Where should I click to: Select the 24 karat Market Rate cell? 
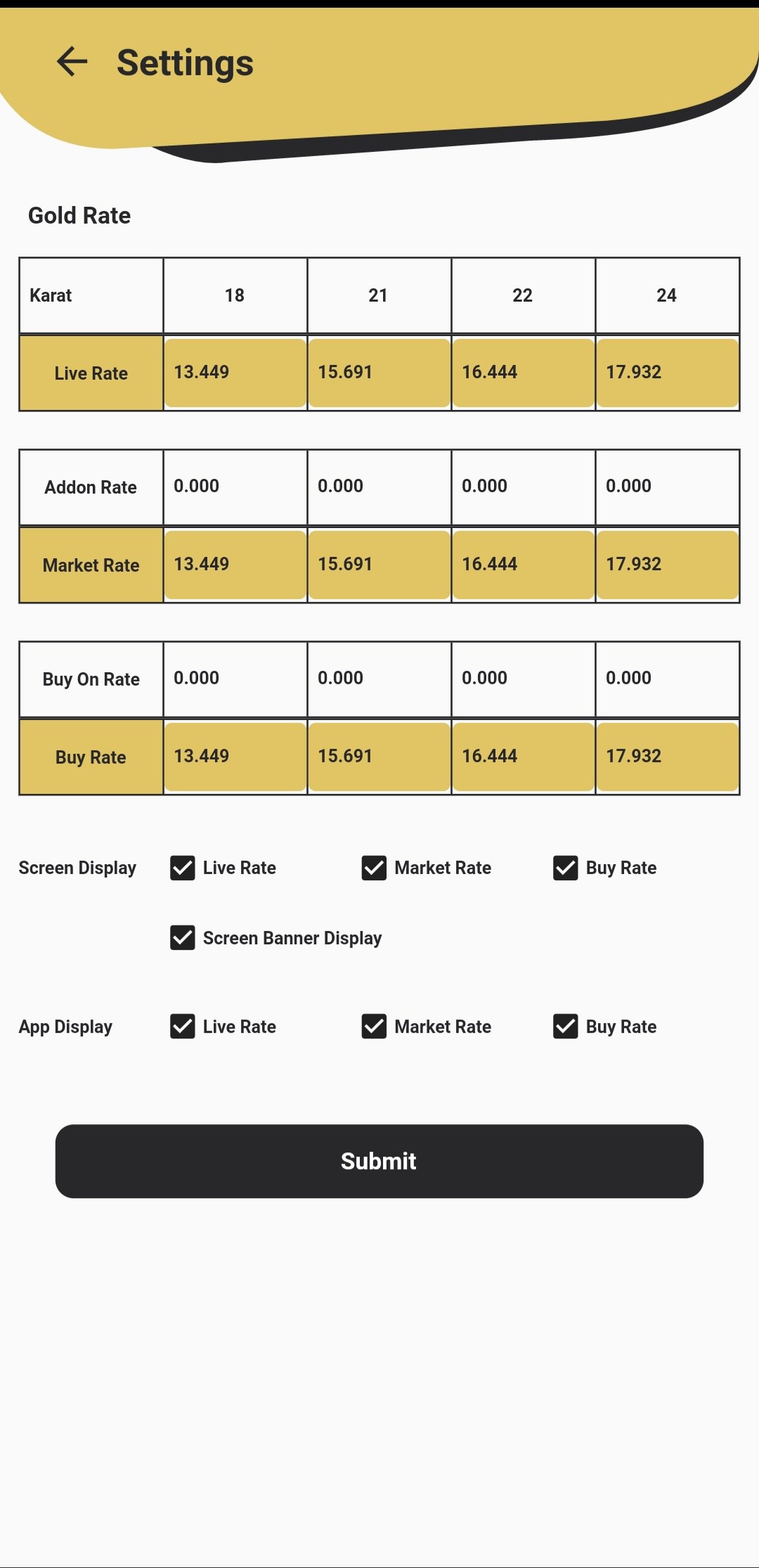pos(667,565)
